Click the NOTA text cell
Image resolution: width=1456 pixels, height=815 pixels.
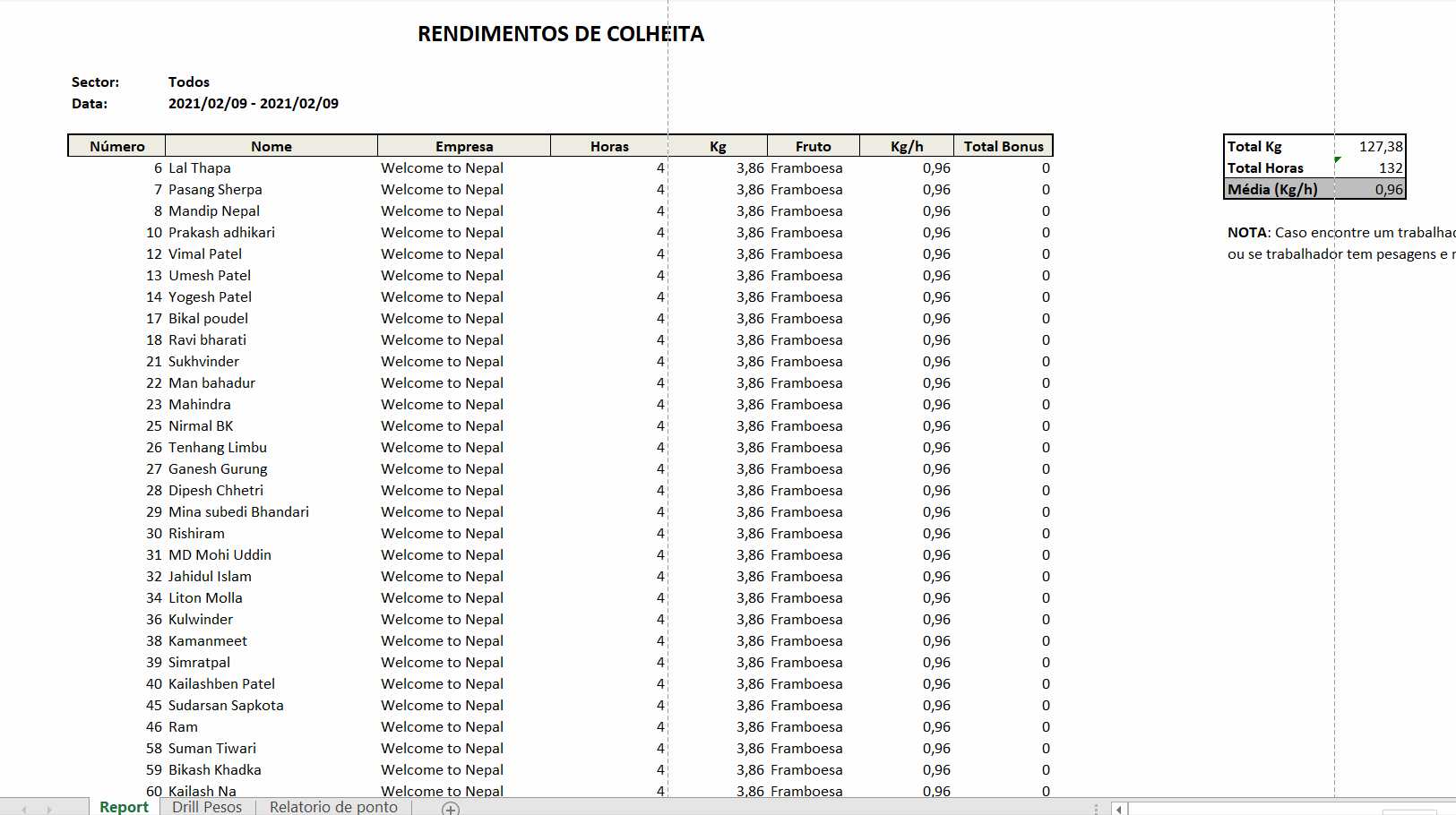pos(1341,232)
